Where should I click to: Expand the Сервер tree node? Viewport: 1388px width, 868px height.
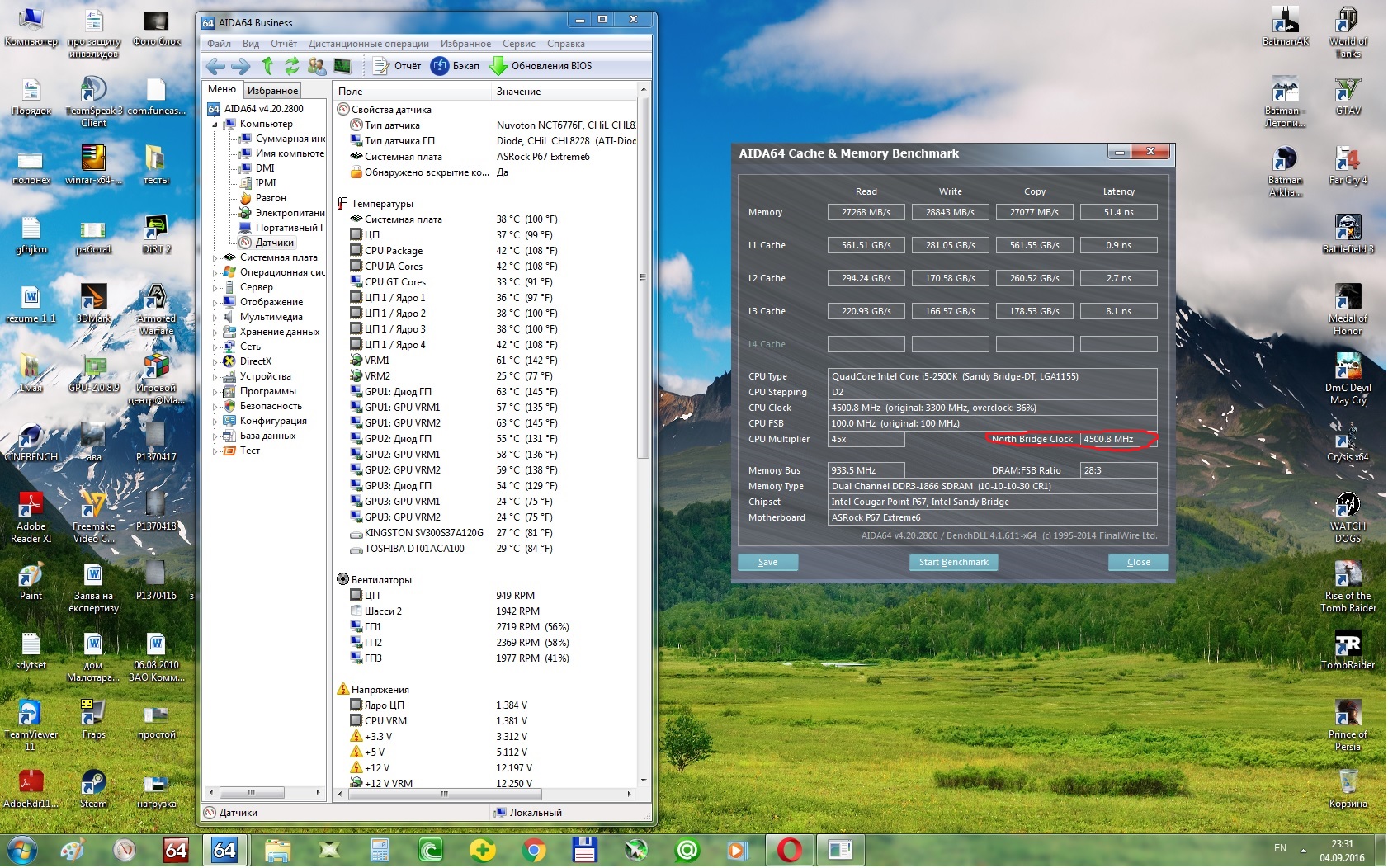215,288
